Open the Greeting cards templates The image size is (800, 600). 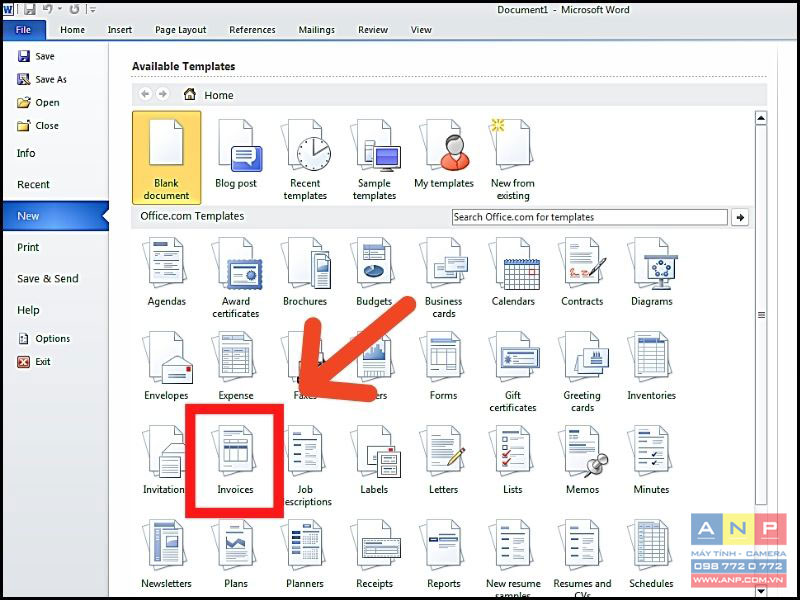582,372
